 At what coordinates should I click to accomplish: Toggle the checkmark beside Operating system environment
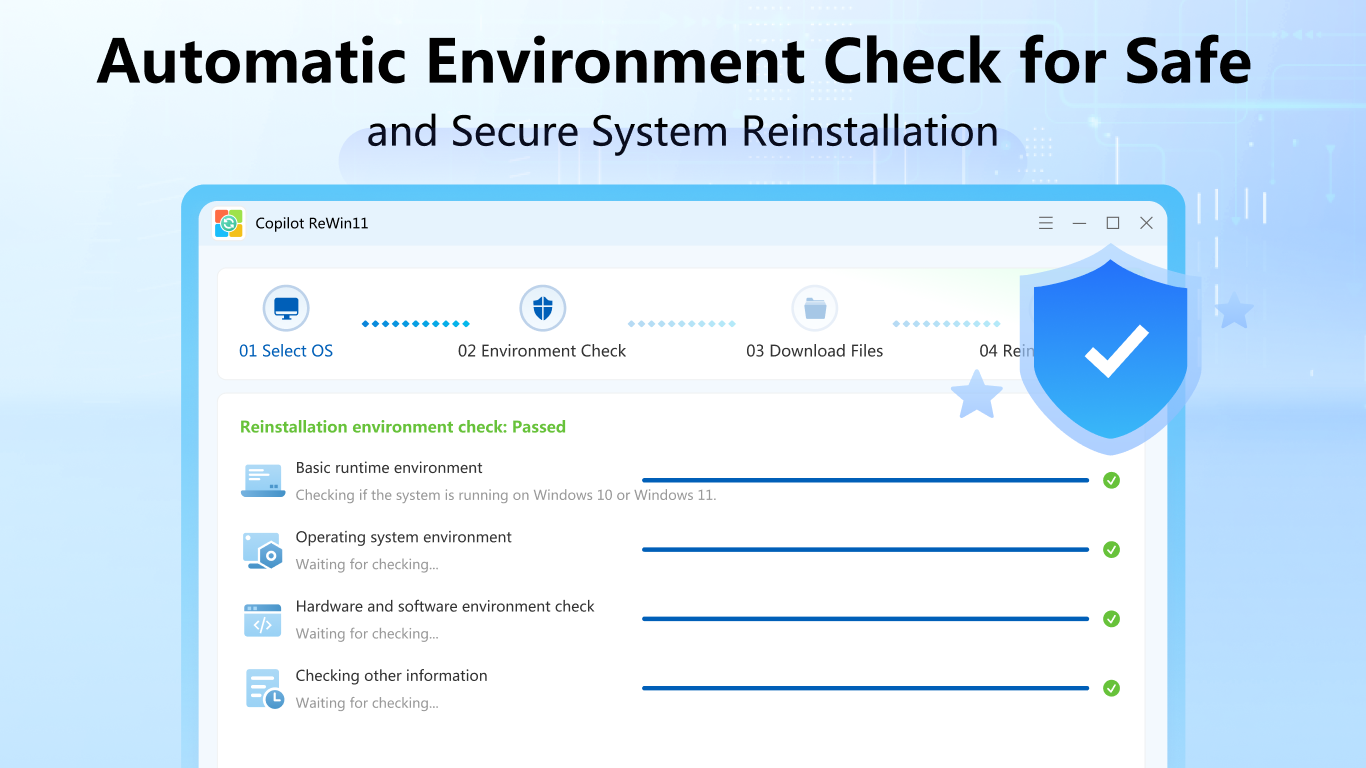coord(1111,549)
